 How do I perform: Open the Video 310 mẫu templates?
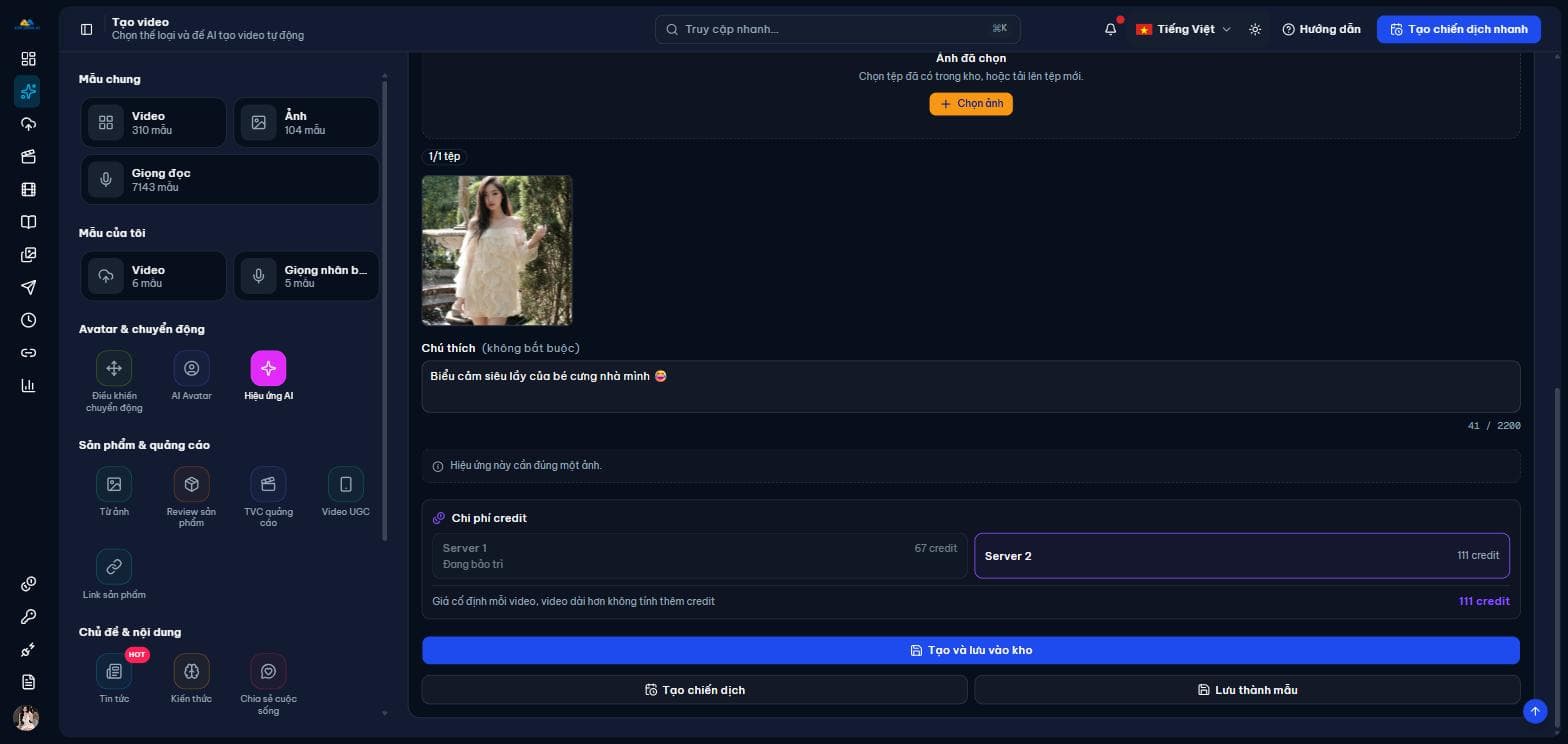(153, 122)
